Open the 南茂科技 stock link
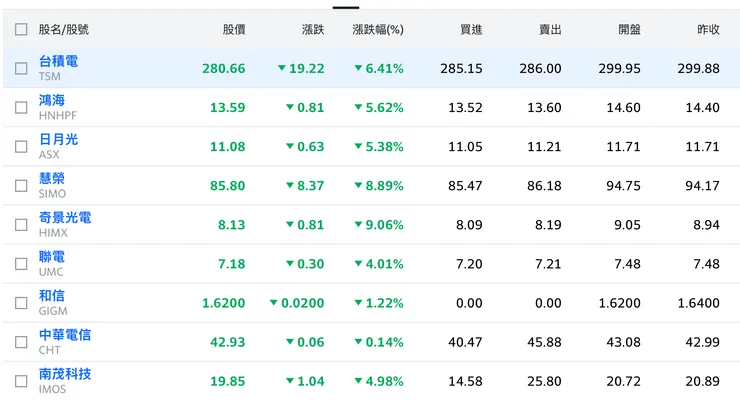The height and width of the screenshot is (400, 740). pos(65,374)
